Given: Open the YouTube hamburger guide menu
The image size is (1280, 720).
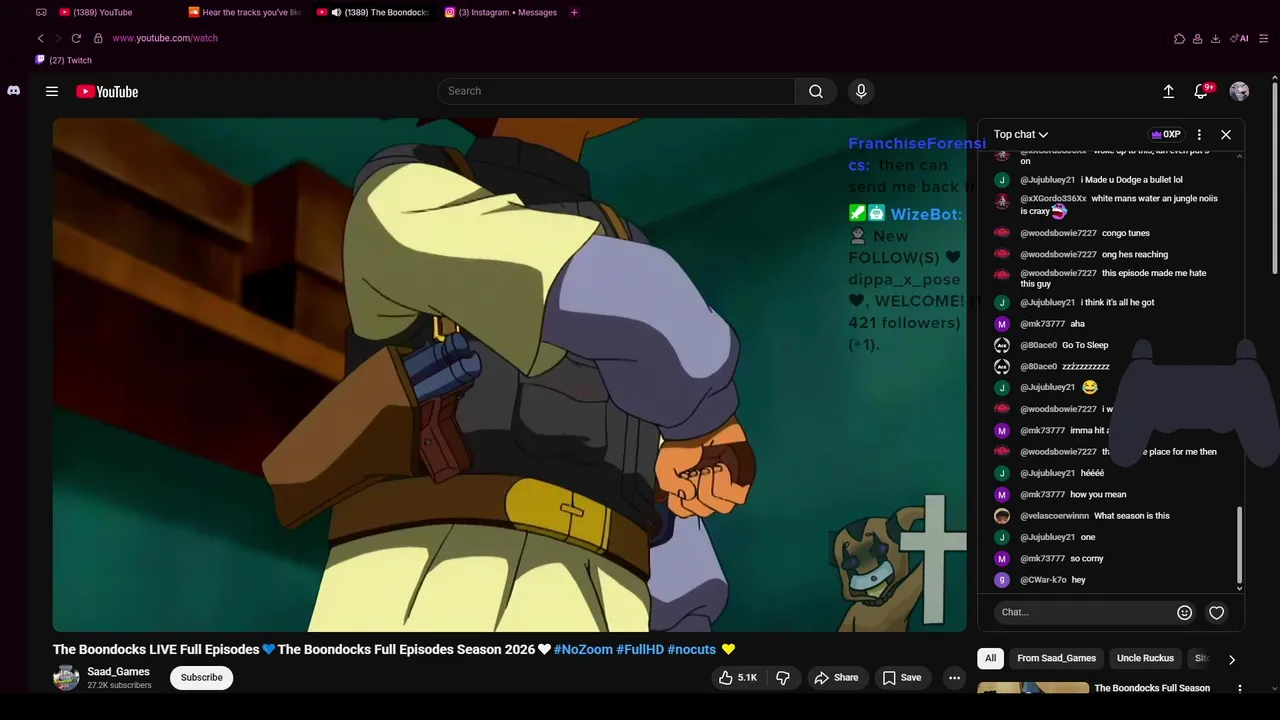Looking at the screenshot, I should pos(52,91).
